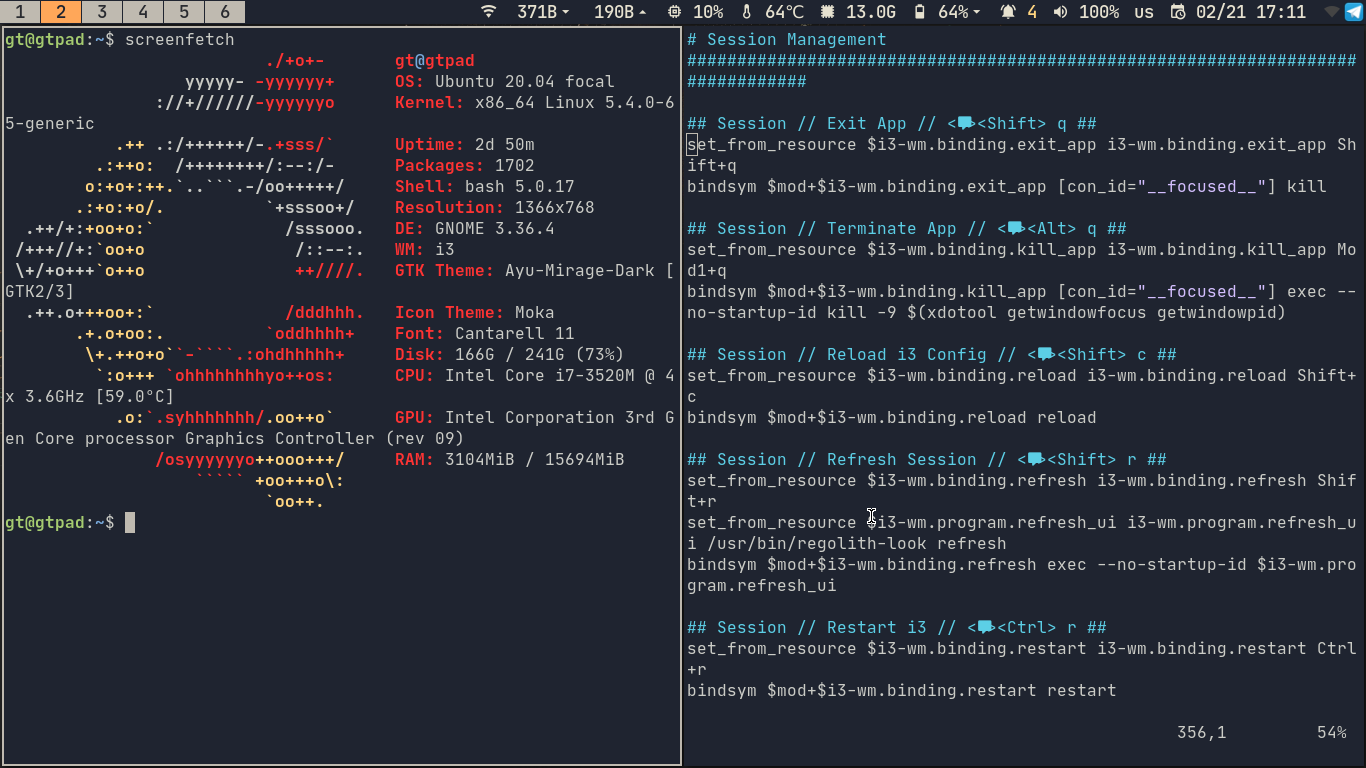Click the '/usr/bin/regolith-look refresh' text

[x=857, y=544]
